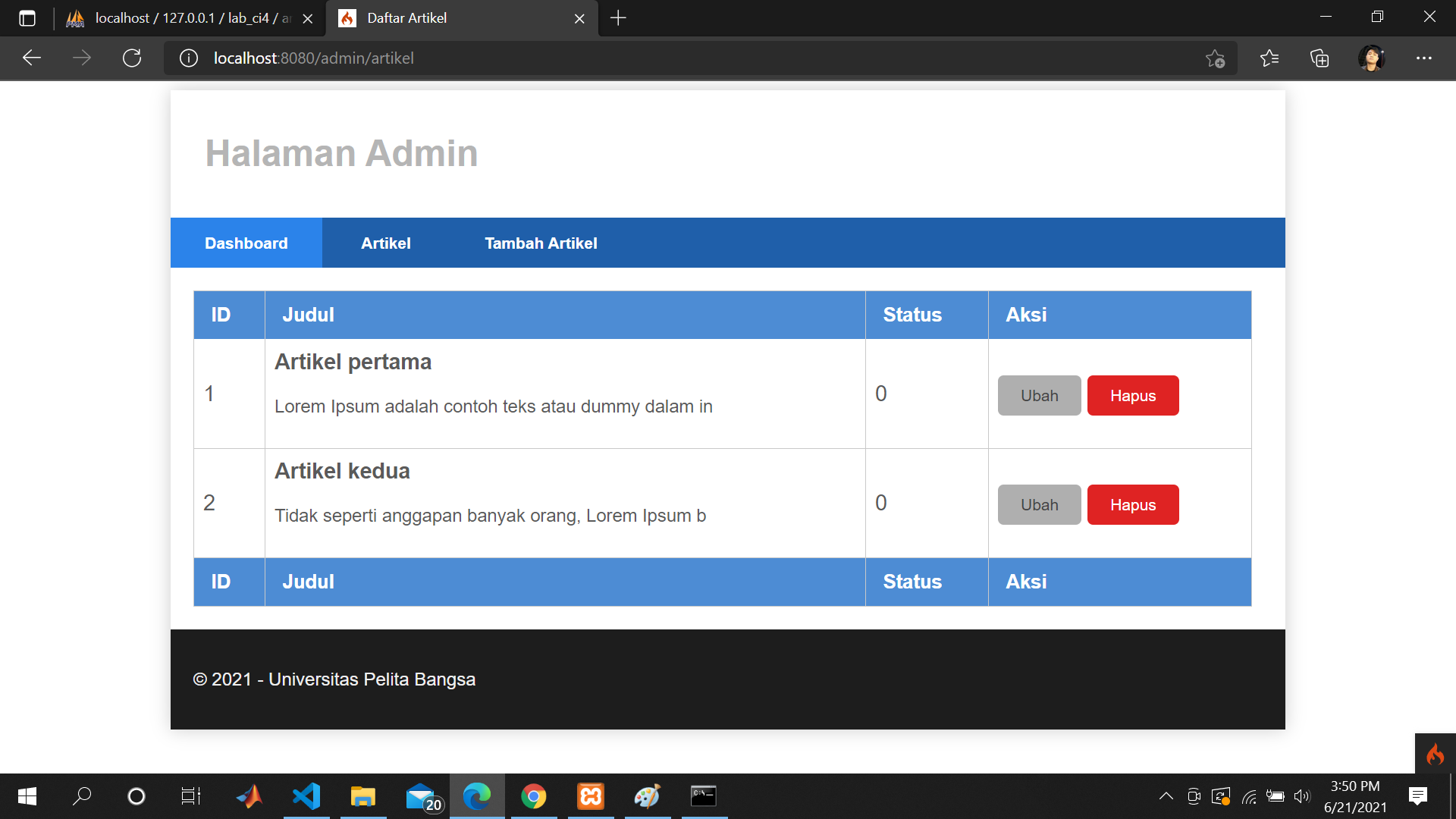Click Hapus for Artikel pertama
Viewport: 1456px width, 819px height.
pyautogui.click(x=1133, y=395)
